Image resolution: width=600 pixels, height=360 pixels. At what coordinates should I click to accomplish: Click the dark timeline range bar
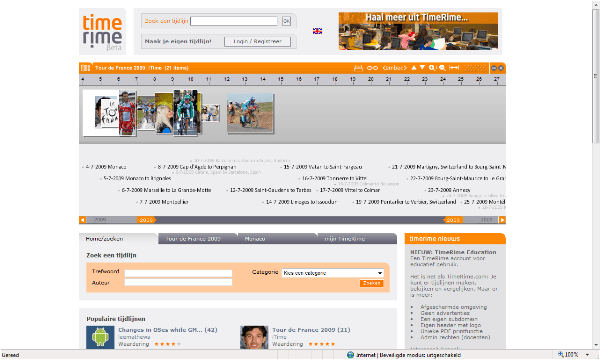click(x=299, y=220)
